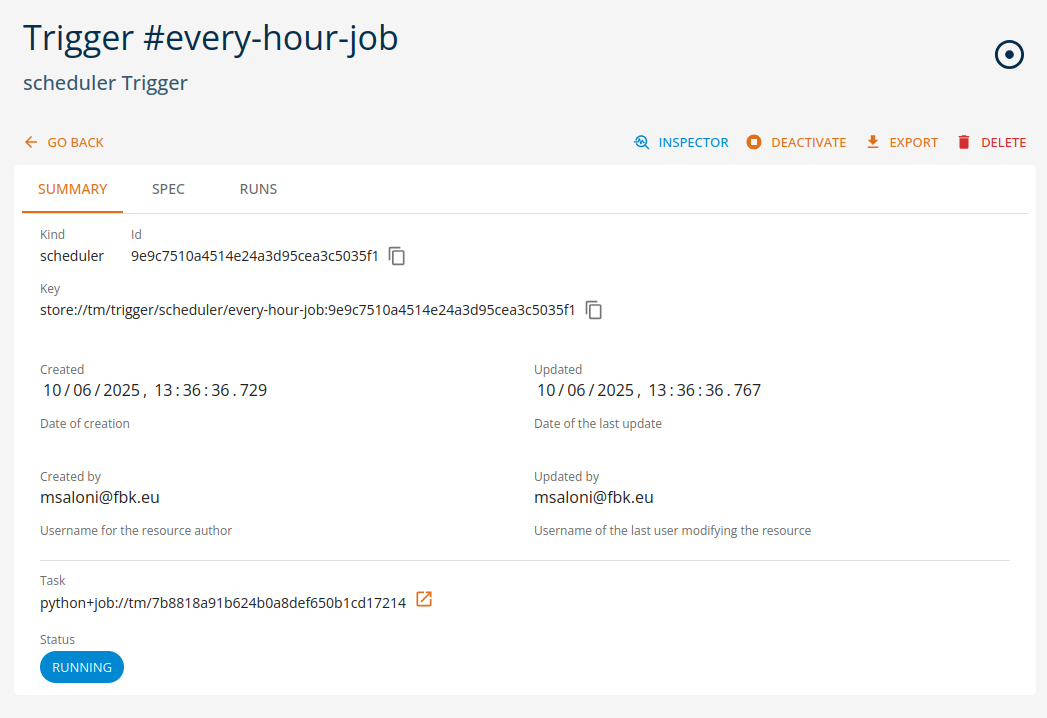Click the Updated by email value

594,498
